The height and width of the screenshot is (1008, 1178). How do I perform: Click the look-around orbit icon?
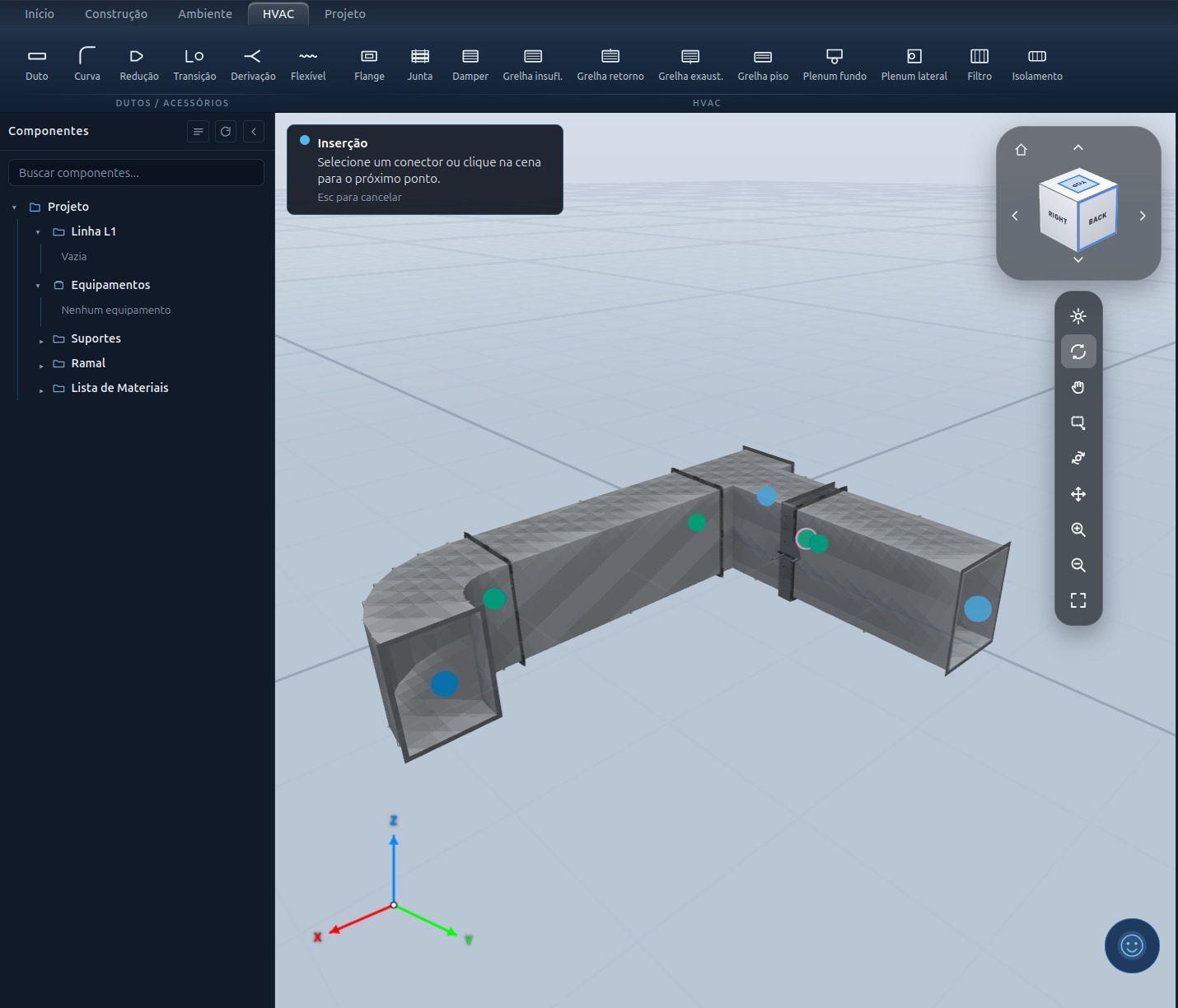click(x=1078, y=459)
